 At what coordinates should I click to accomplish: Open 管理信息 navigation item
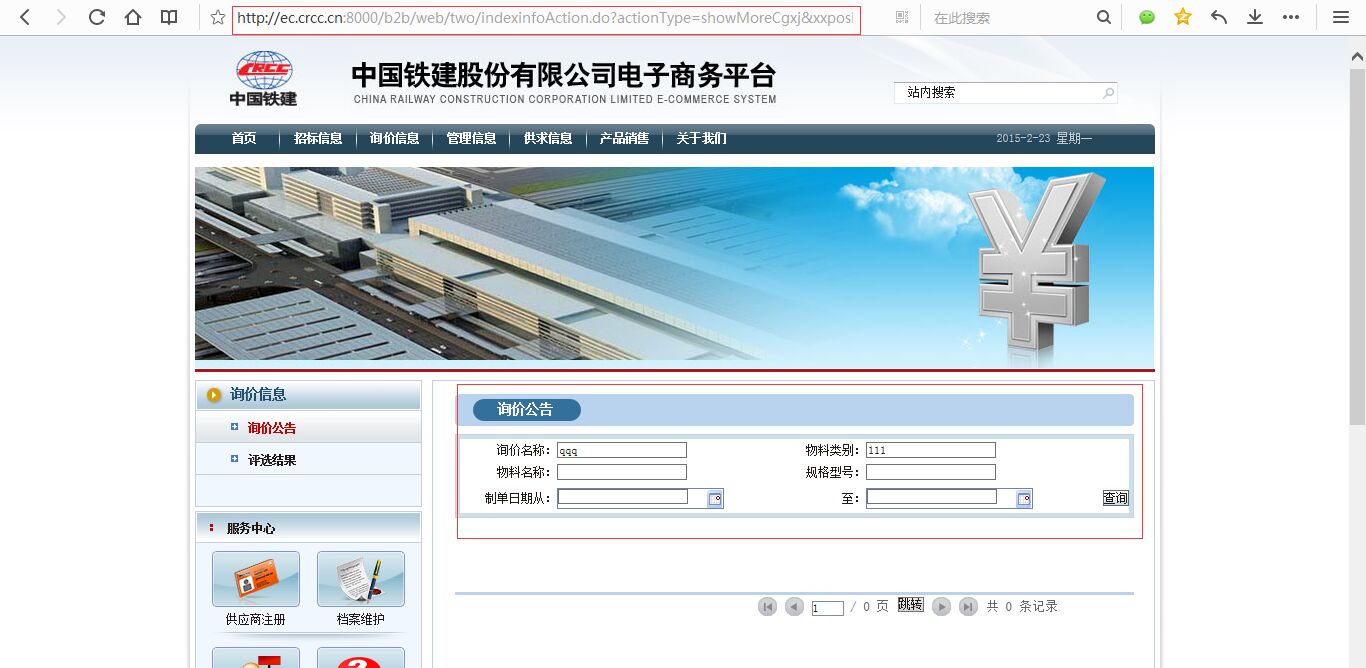471,139
